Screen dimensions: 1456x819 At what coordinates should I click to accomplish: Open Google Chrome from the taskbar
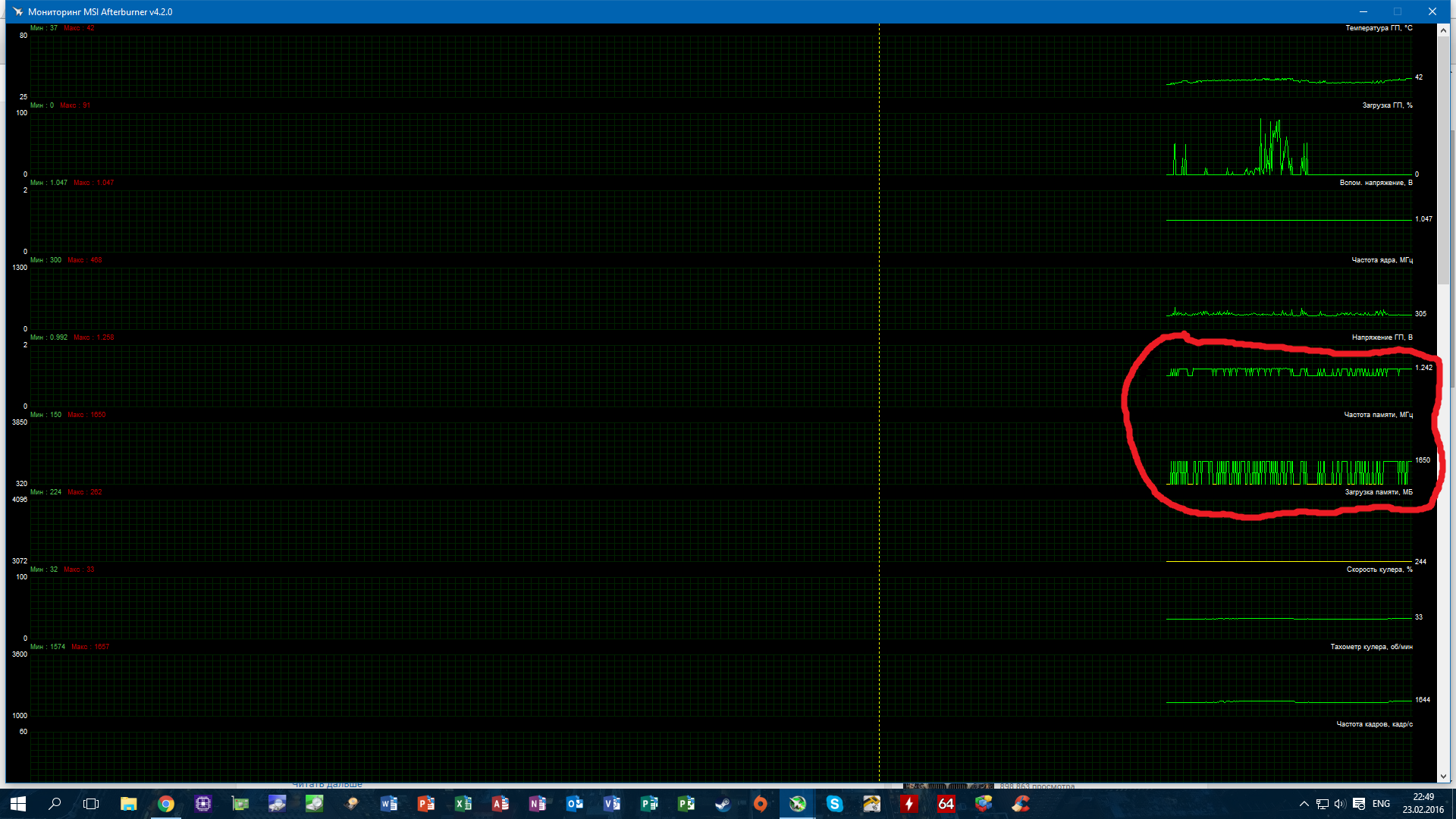point(165,804)
